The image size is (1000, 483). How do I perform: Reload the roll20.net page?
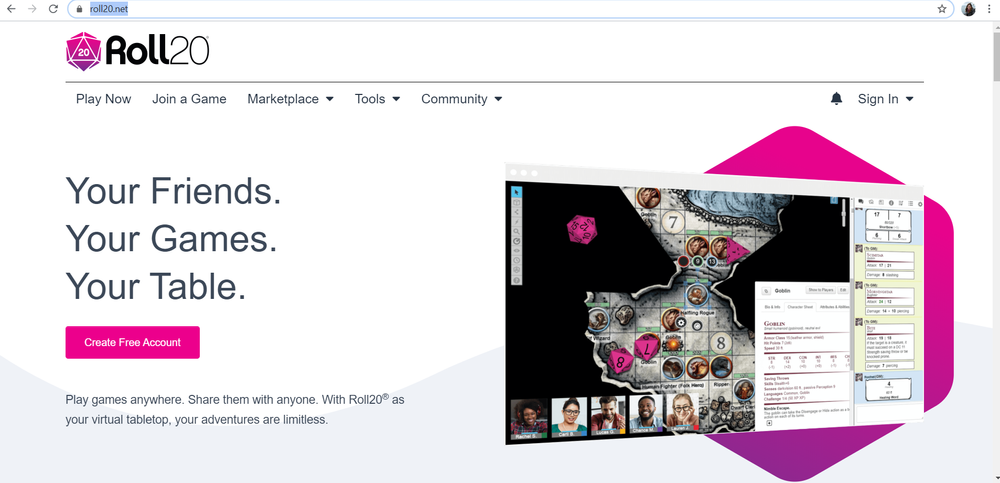click(54, 9)
